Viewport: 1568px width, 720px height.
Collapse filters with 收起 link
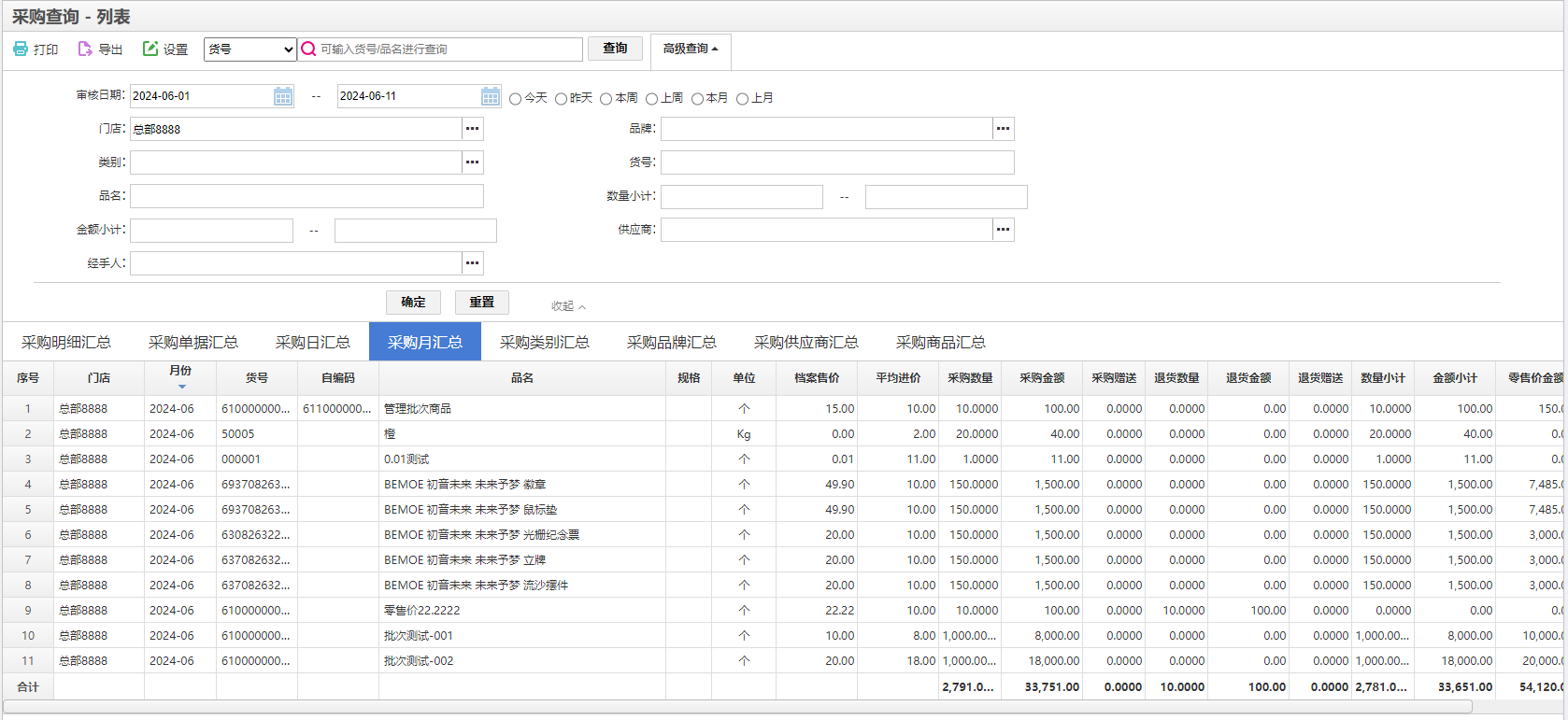coord(568,306)
